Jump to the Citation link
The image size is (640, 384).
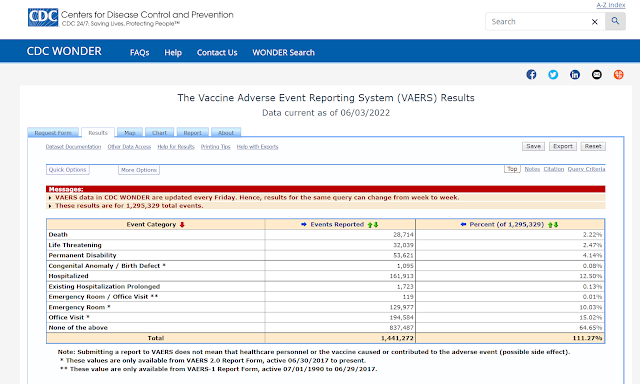coord(553,169)
